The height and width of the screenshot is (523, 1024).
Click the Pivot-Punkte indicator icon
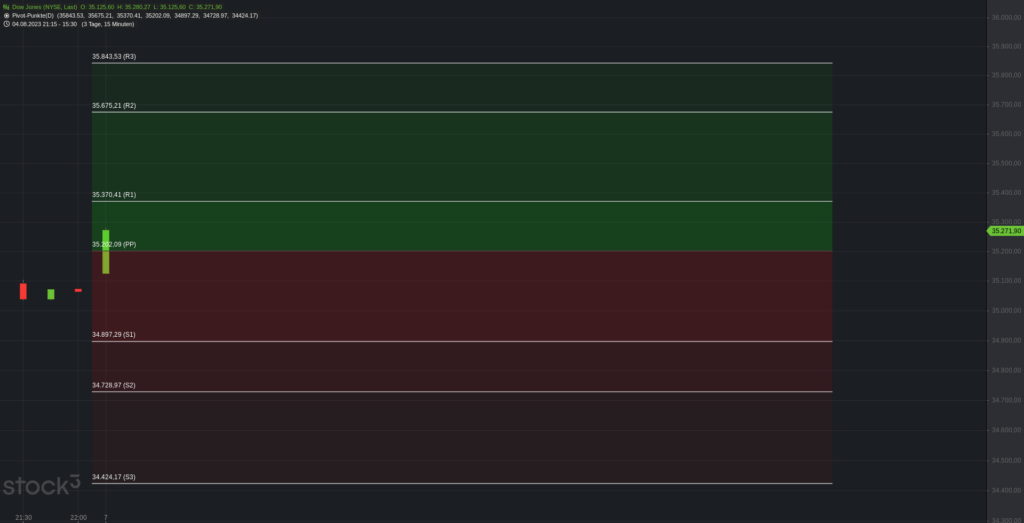(7, 15)
